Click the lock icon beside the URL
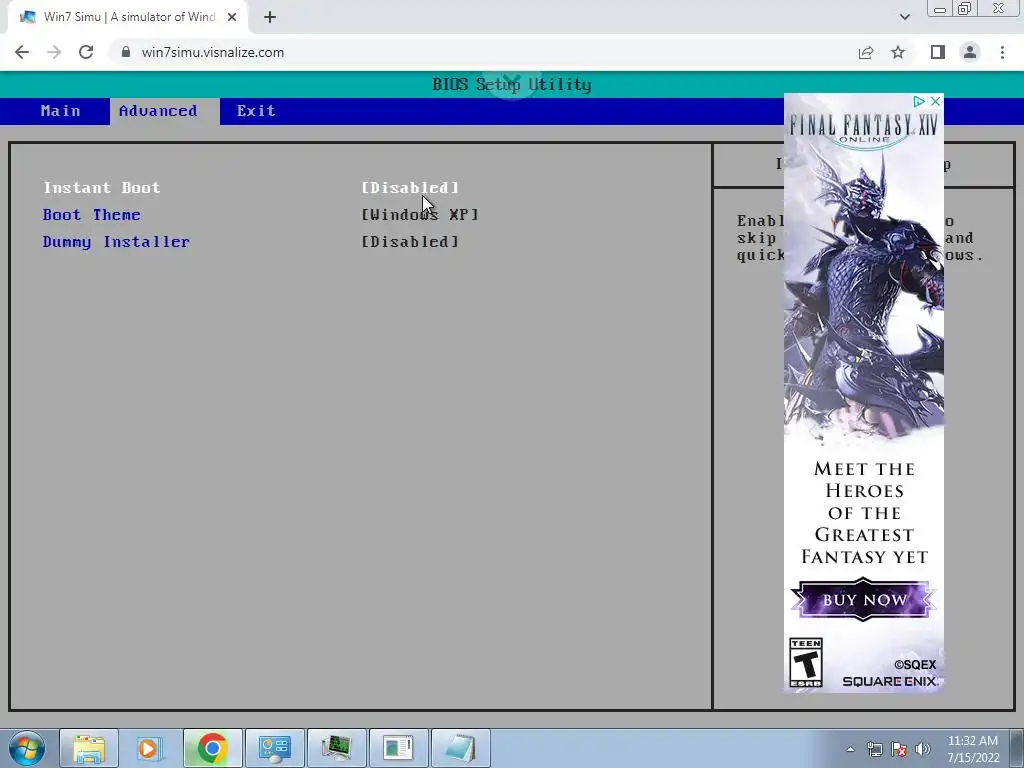The height and width of the screenshot is (768, 1024). [x=126, y=52]
